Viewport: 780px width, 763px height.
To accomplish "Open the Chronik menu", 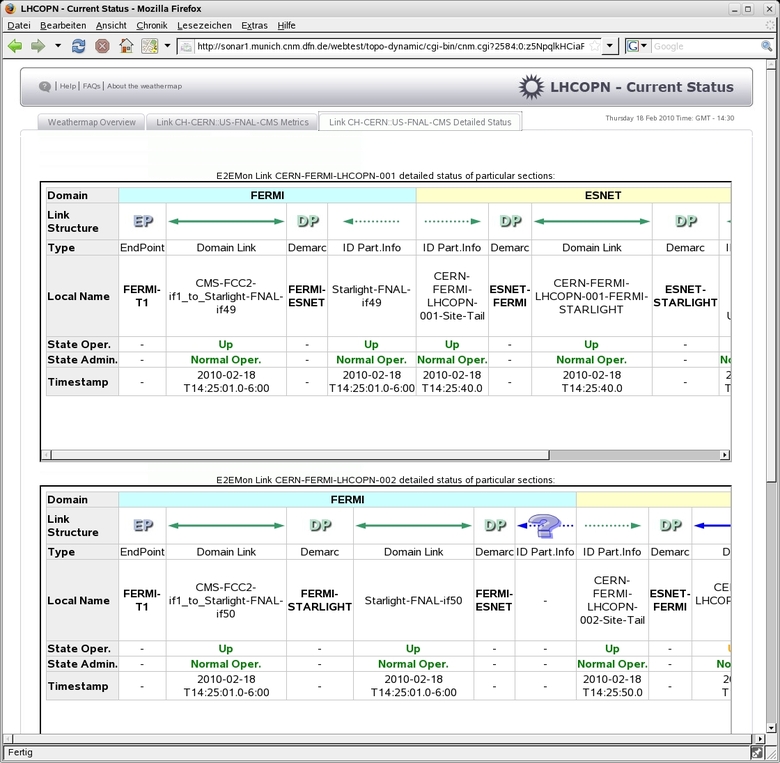I will [152, 25].
